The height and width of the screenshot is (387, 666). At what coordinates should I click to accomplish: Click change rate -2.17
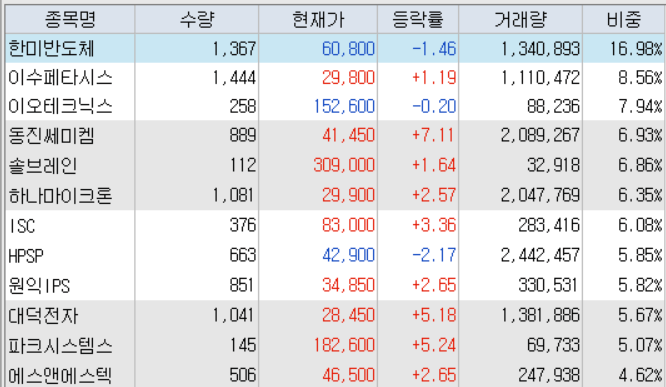click(434, 255)
